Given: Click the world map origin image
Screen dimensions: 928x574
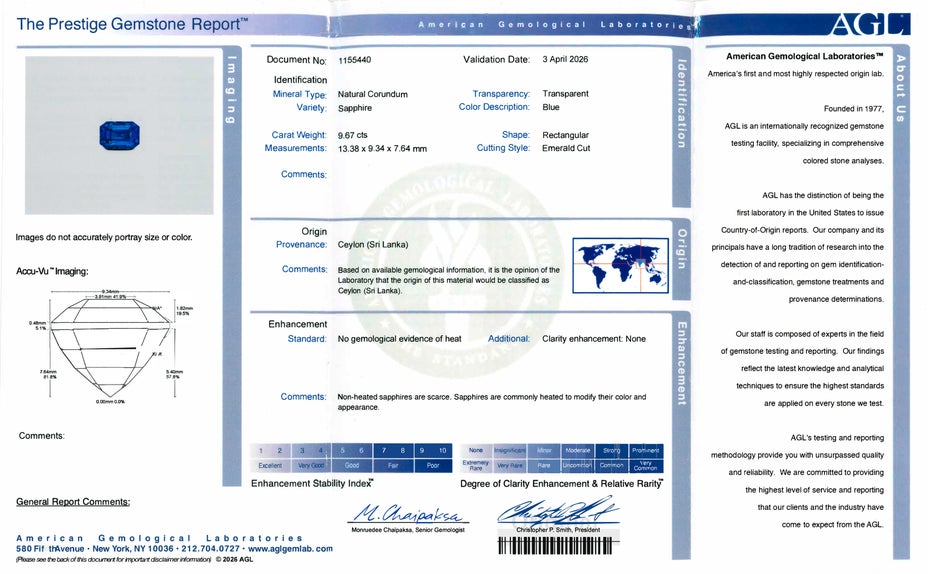Looking at the screenshot, I should (x=620, y=265).
